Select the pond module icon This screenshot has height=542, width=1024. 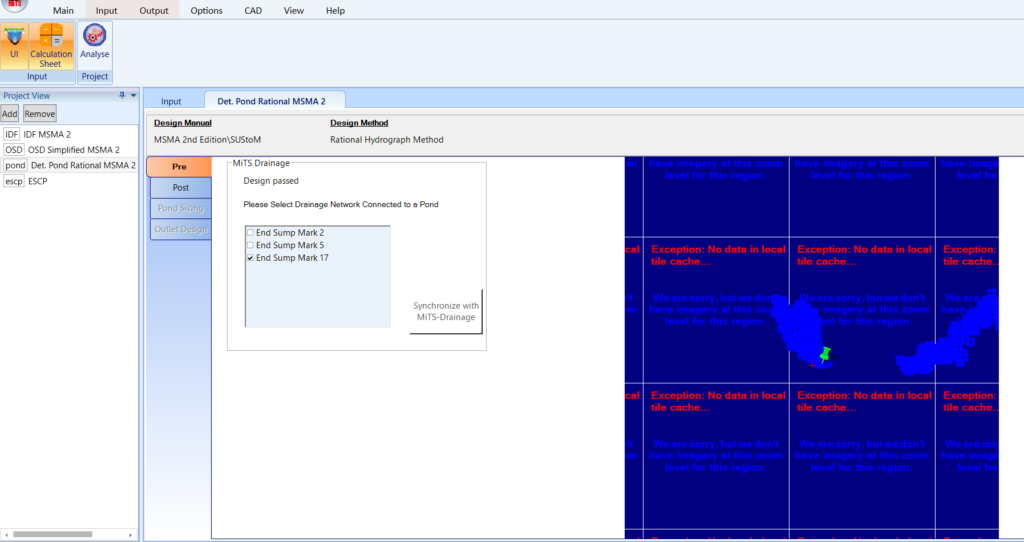coord(16,165)
